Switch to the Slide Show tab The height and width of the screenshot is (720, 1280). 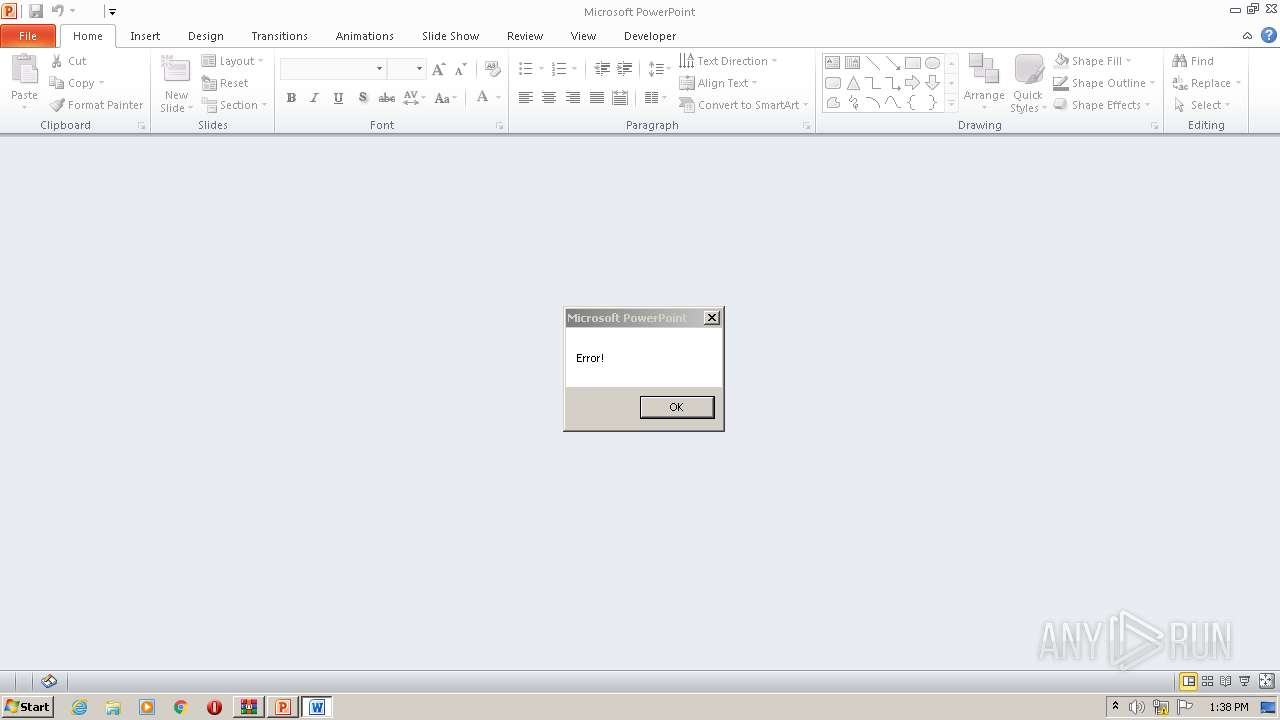[x=450, y=36]
